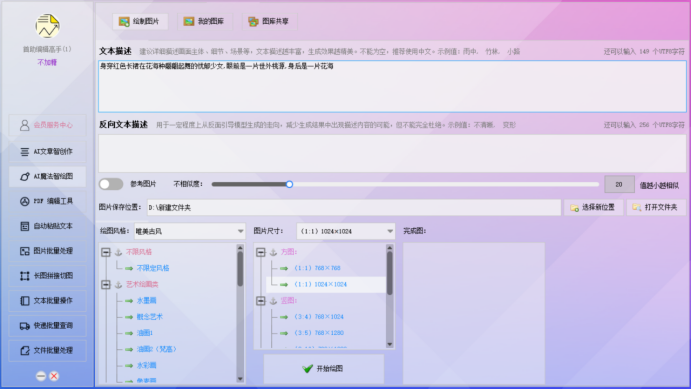Click the 打开文件夹 button
692x389 pixels.
click(x=656, y=208)
